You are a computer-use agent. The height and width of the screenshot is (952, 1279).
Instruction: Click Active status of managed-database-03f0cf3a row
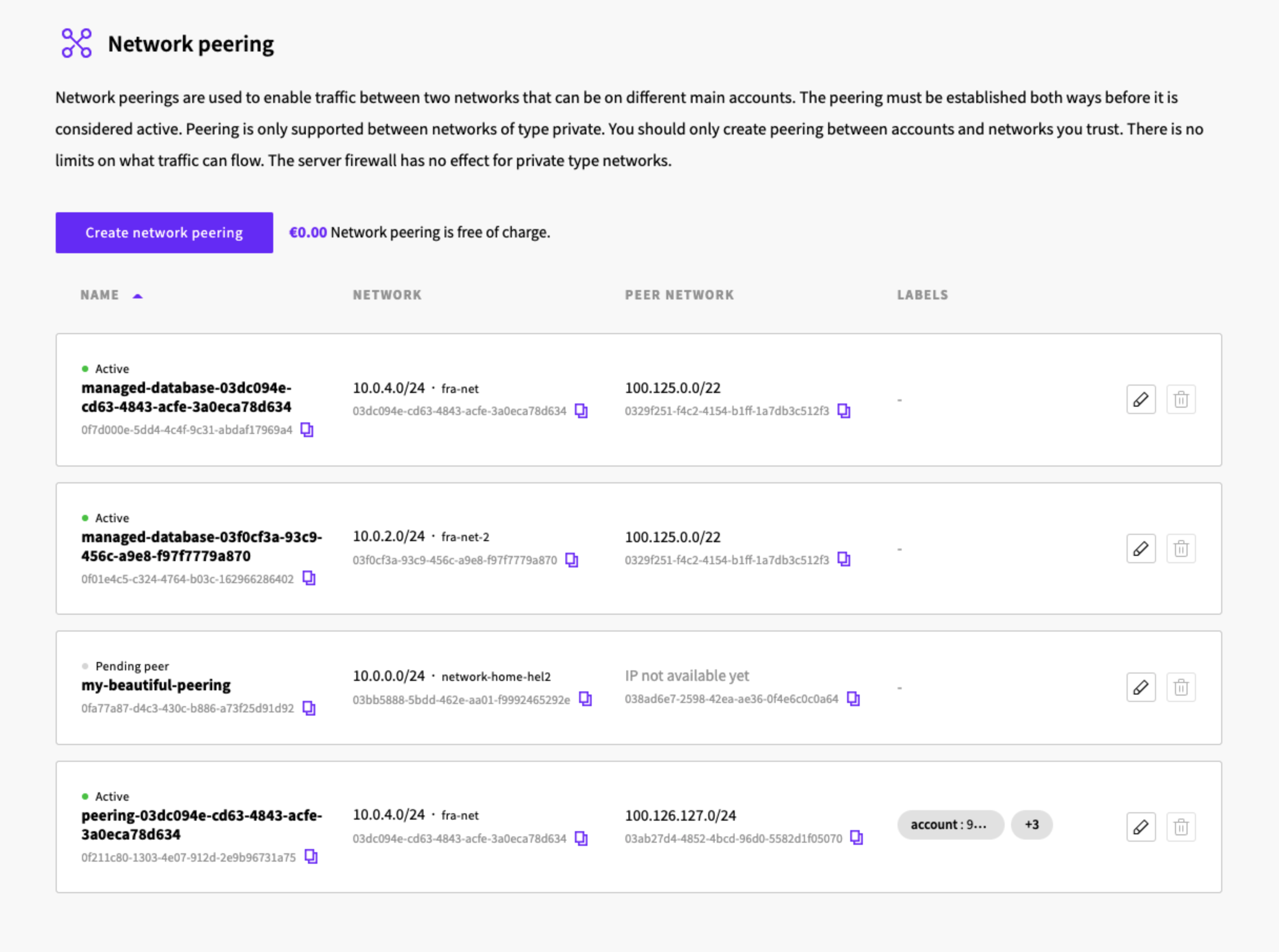click(112, 518)
